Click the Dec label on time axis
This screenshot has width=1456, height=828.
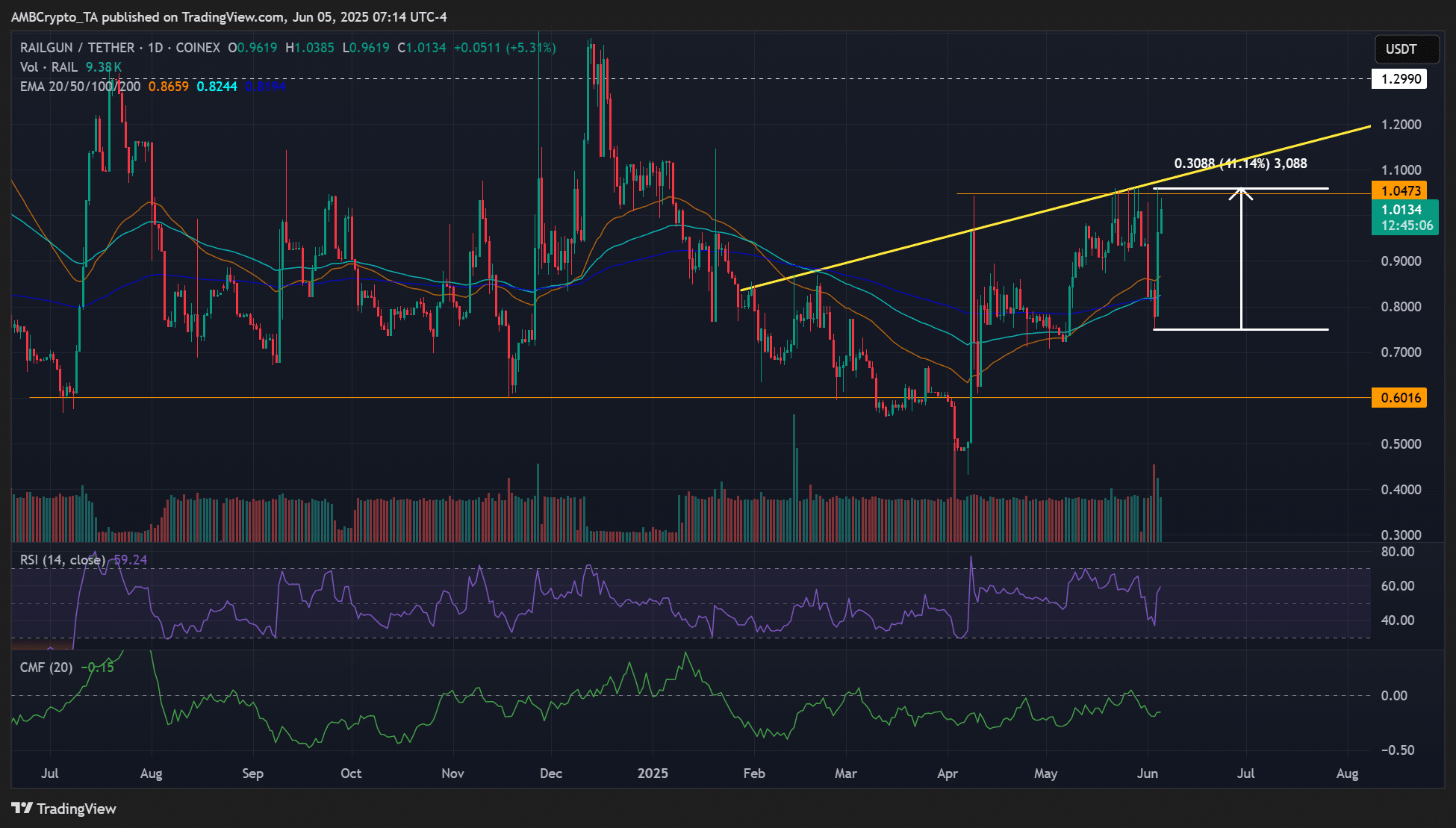pyautogui.click(x=551, y=773)
